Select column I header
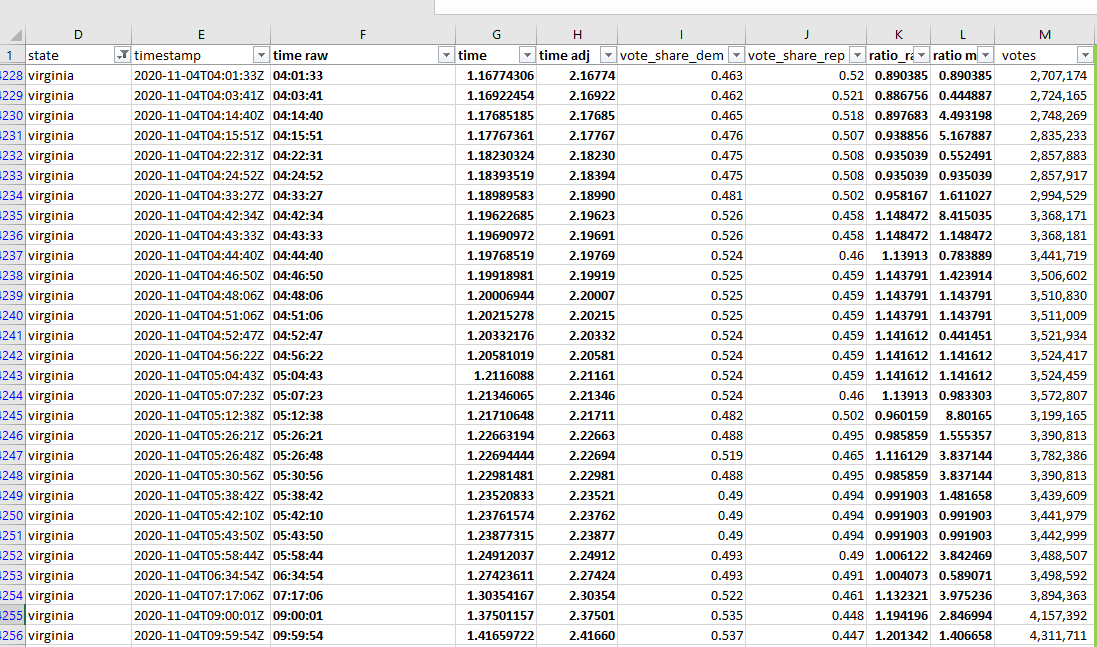 (681, 35)
